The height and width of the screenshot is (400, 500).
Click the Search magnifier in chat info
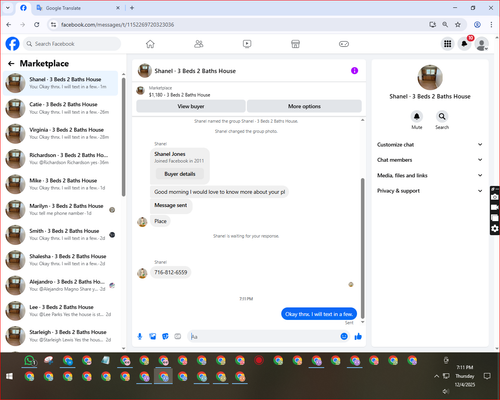pos(442,116)
